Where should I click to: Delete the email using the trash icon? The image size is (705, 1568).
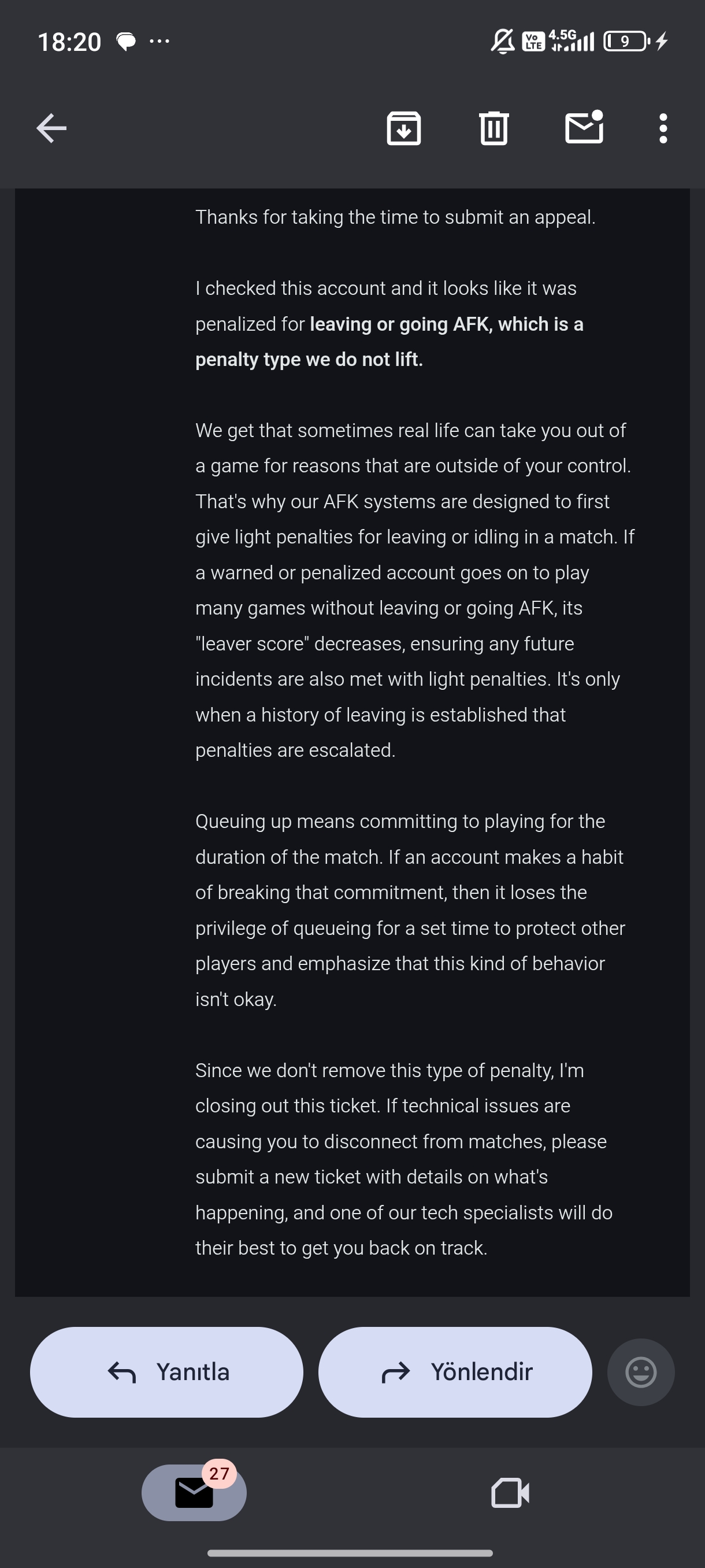pyautogui.click(x=494, y=128)
